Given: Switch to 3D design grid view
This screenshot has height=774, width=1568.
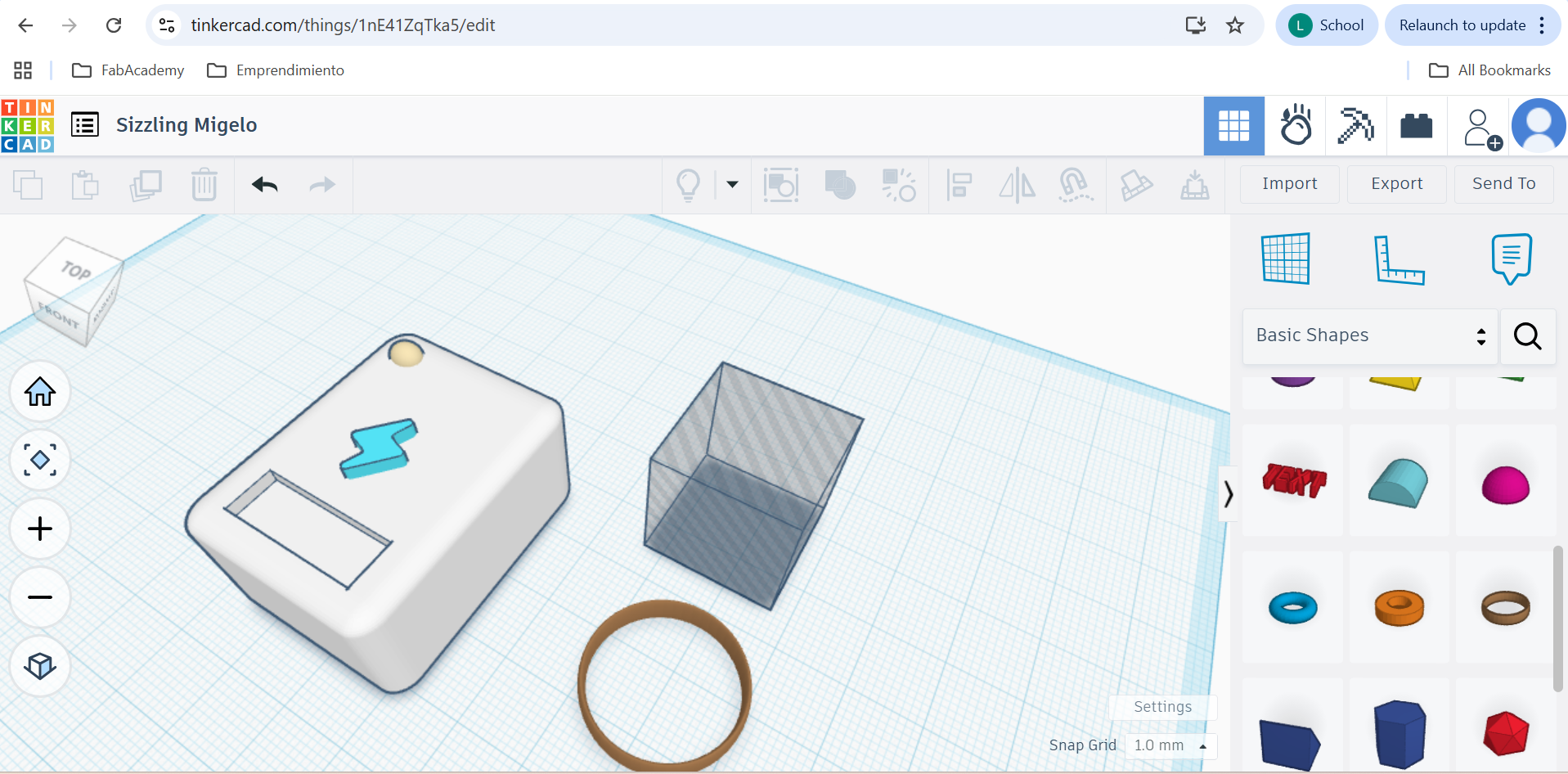Looking at the screenshot, I should (x=1233, y=126).
